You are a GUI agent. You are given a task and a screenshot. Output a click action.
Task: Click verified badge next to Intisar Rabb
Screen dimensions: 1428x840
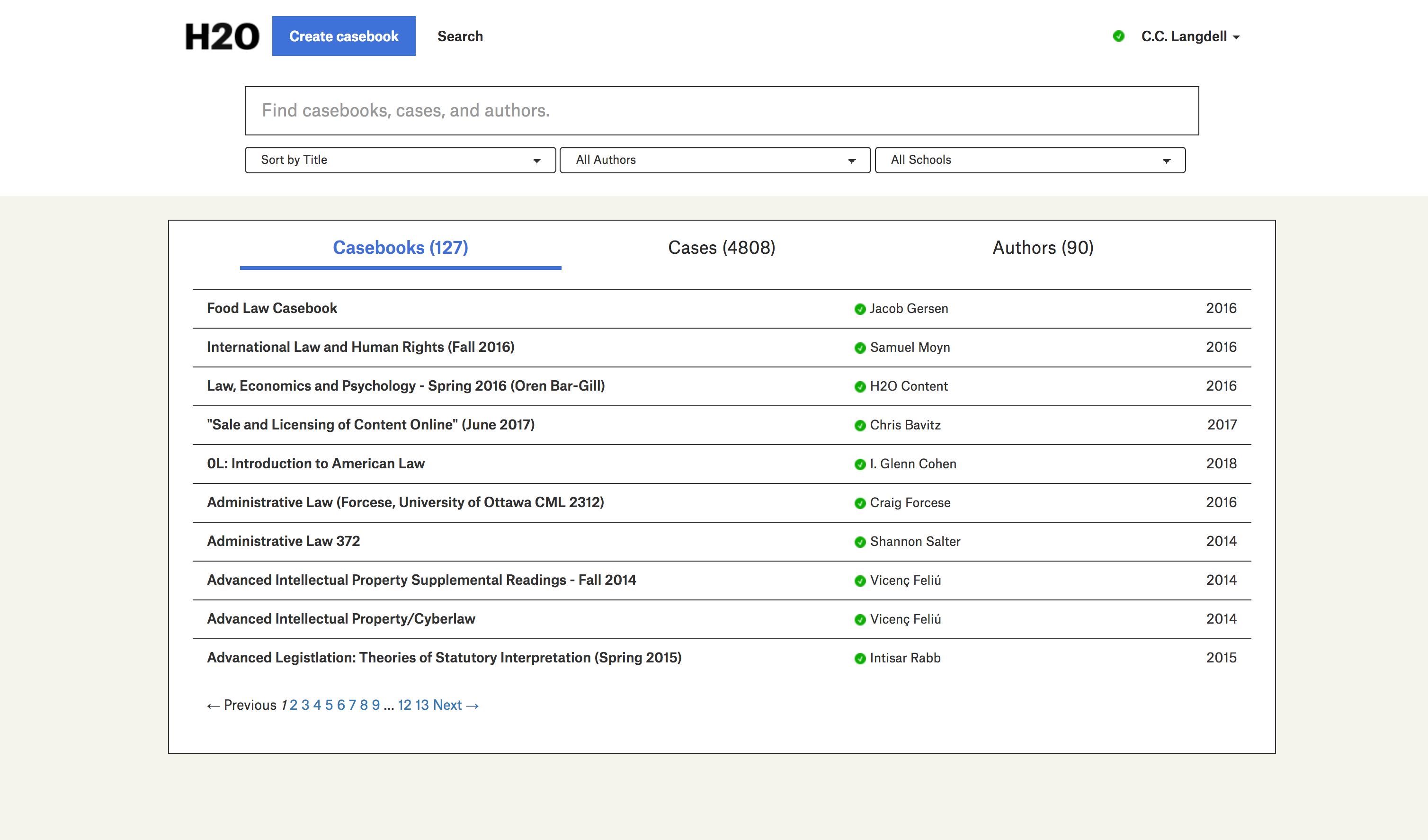point(860,658)
